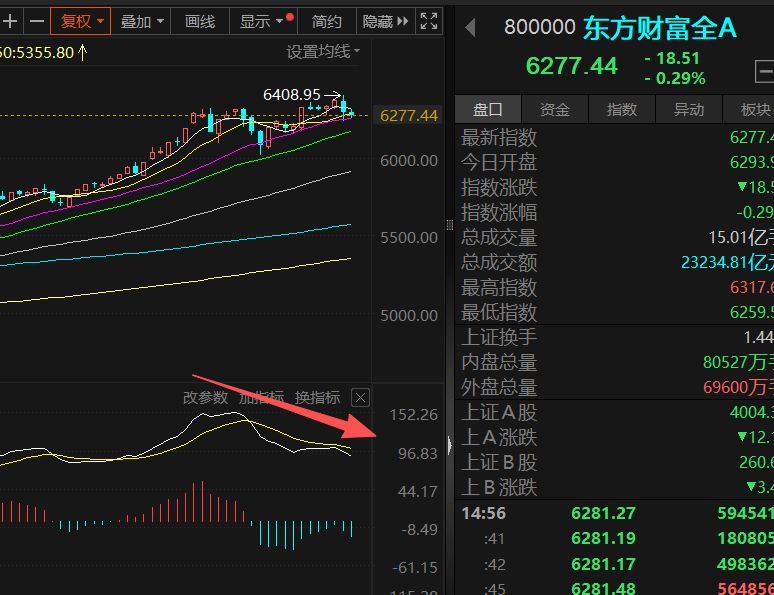The width and height of the screenshot is (774, 595).
Task: Go back with left triangle arrow
Action: coord(470,27)
